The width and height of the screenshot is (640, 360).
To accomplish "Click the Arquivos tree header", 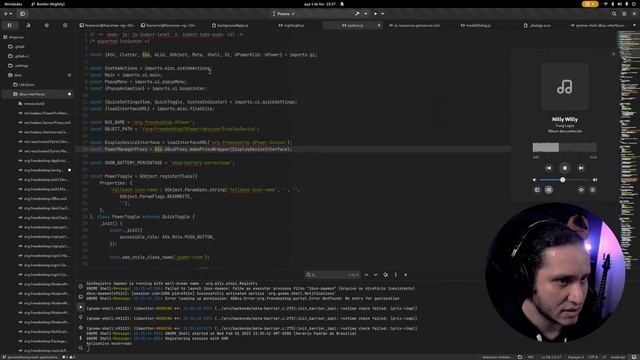I will [14, 37].
